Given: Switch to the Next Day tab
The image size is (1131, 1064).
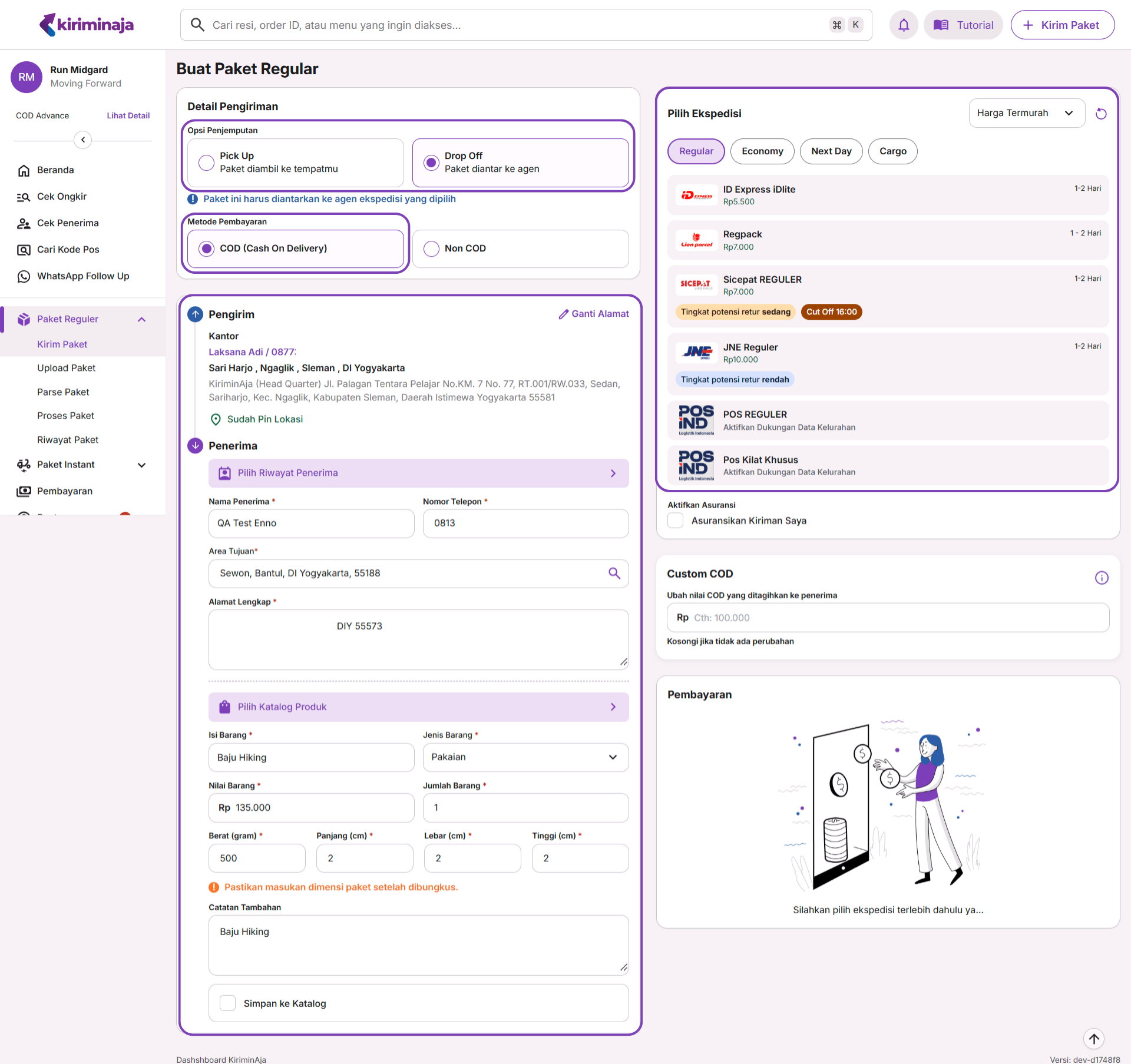Looking at the screenshot, I should tap(831, 151).
